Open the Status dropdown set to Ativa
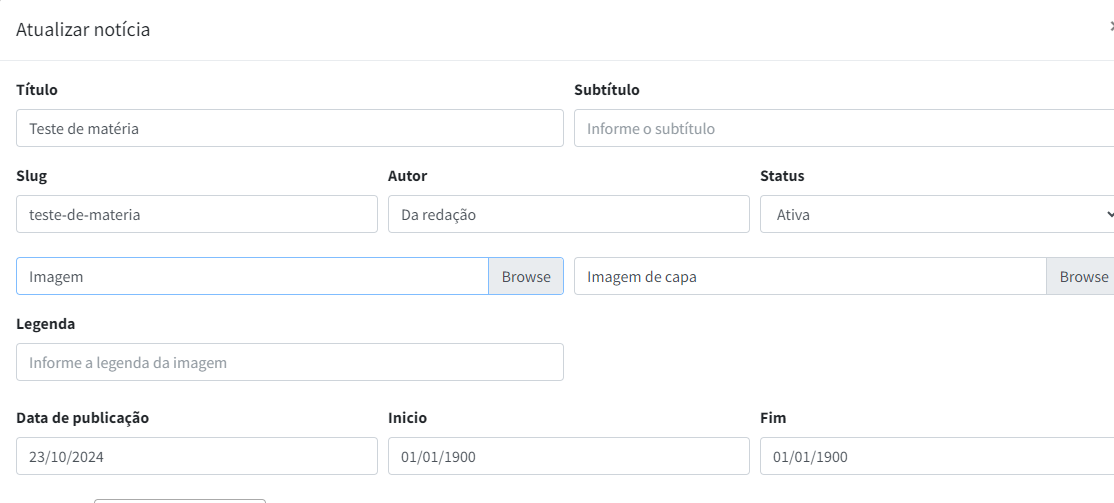This screenshot has height=503, width=1114. coord(936,214)
